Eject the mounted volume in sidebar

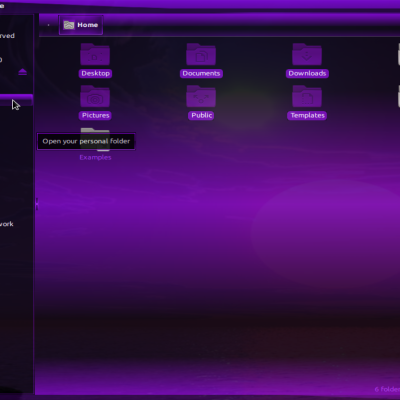coord(22,72)
